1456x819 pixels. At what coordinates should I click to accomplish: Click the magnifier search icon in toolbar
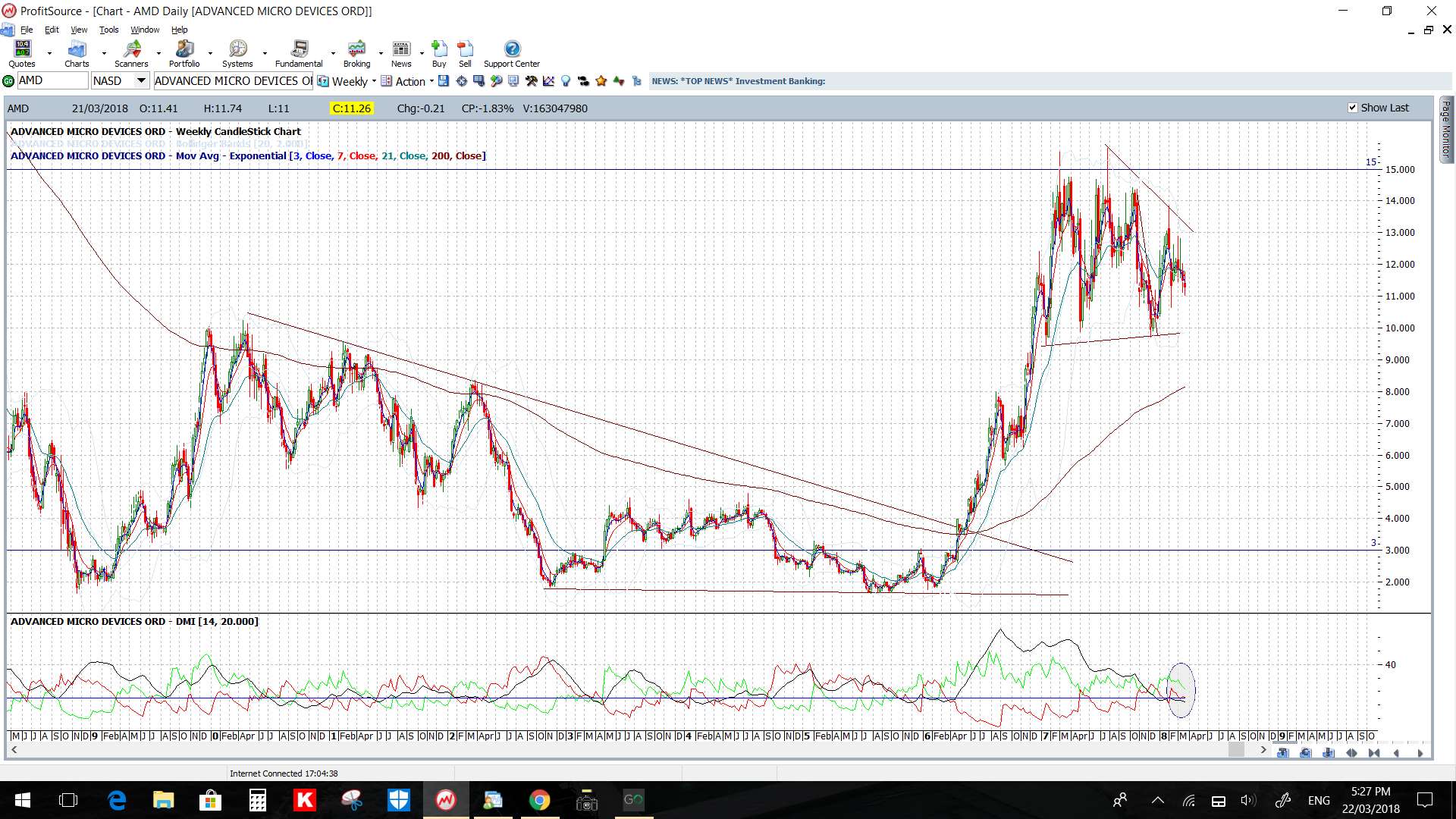[497, 81]
